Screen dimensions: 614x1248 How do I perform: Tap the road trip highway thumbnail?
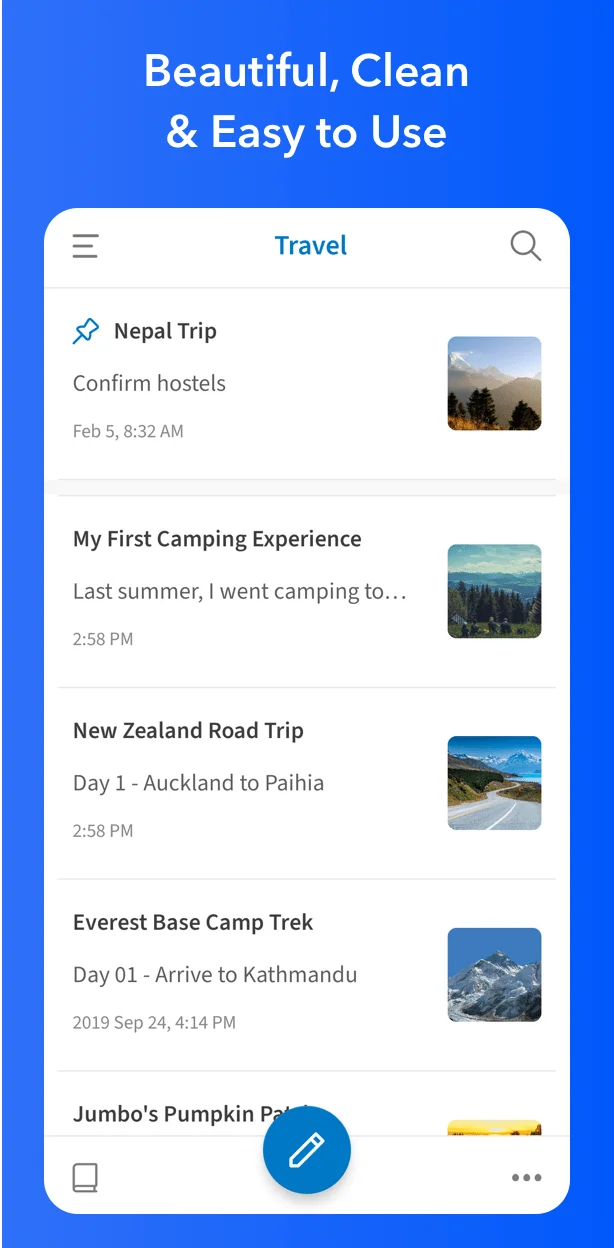click(494, 783)
